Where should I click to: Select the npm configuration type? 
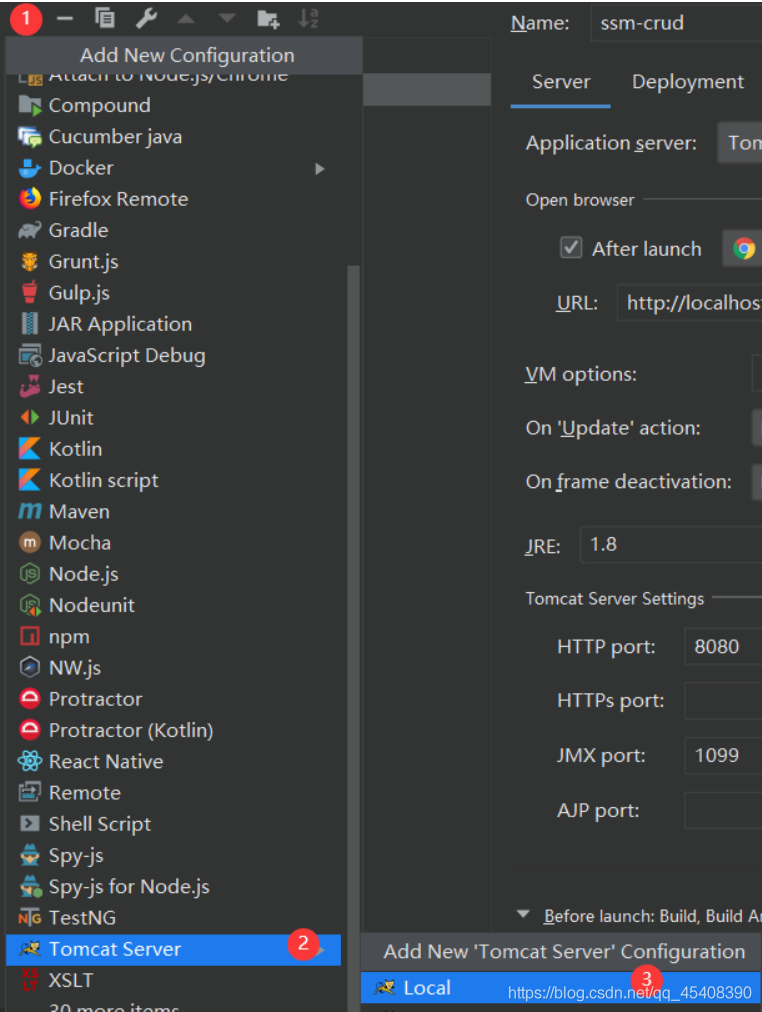173,636
